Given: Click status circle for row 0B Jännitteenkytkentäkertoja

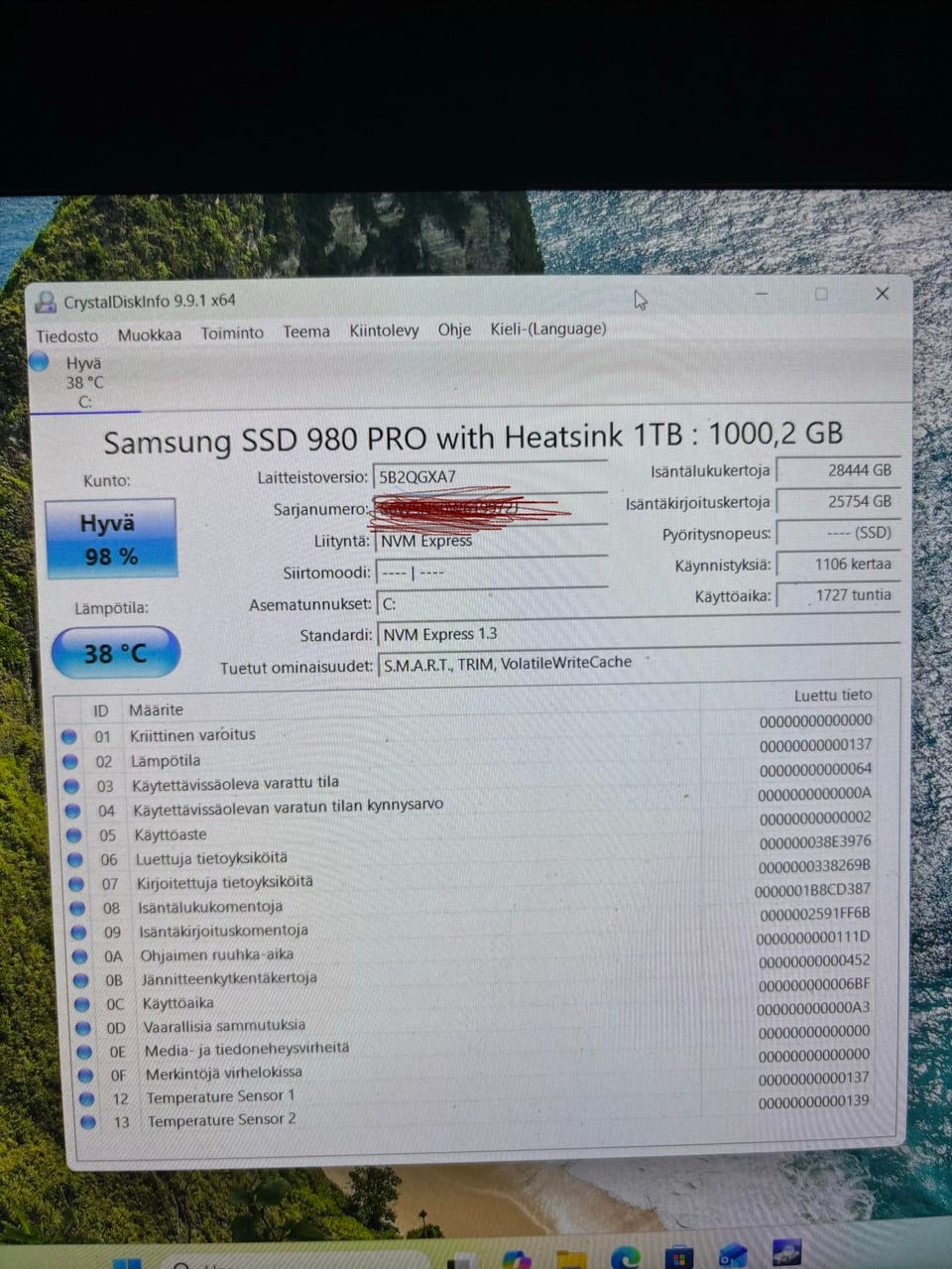Looking at the screenshot, I should [82, 980].
